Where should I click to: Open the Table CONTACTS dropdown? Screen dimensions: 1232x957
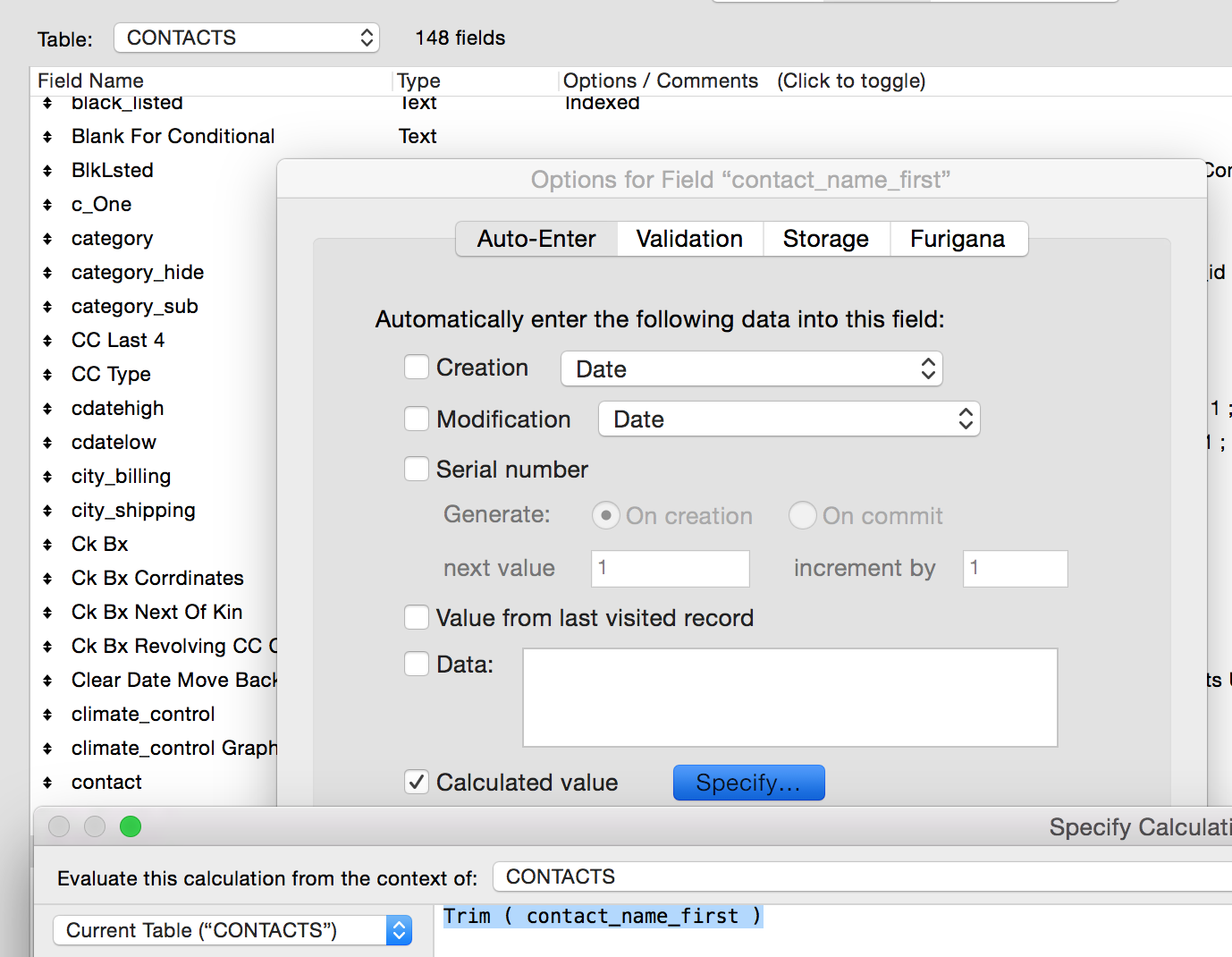[x=247, y=38]
